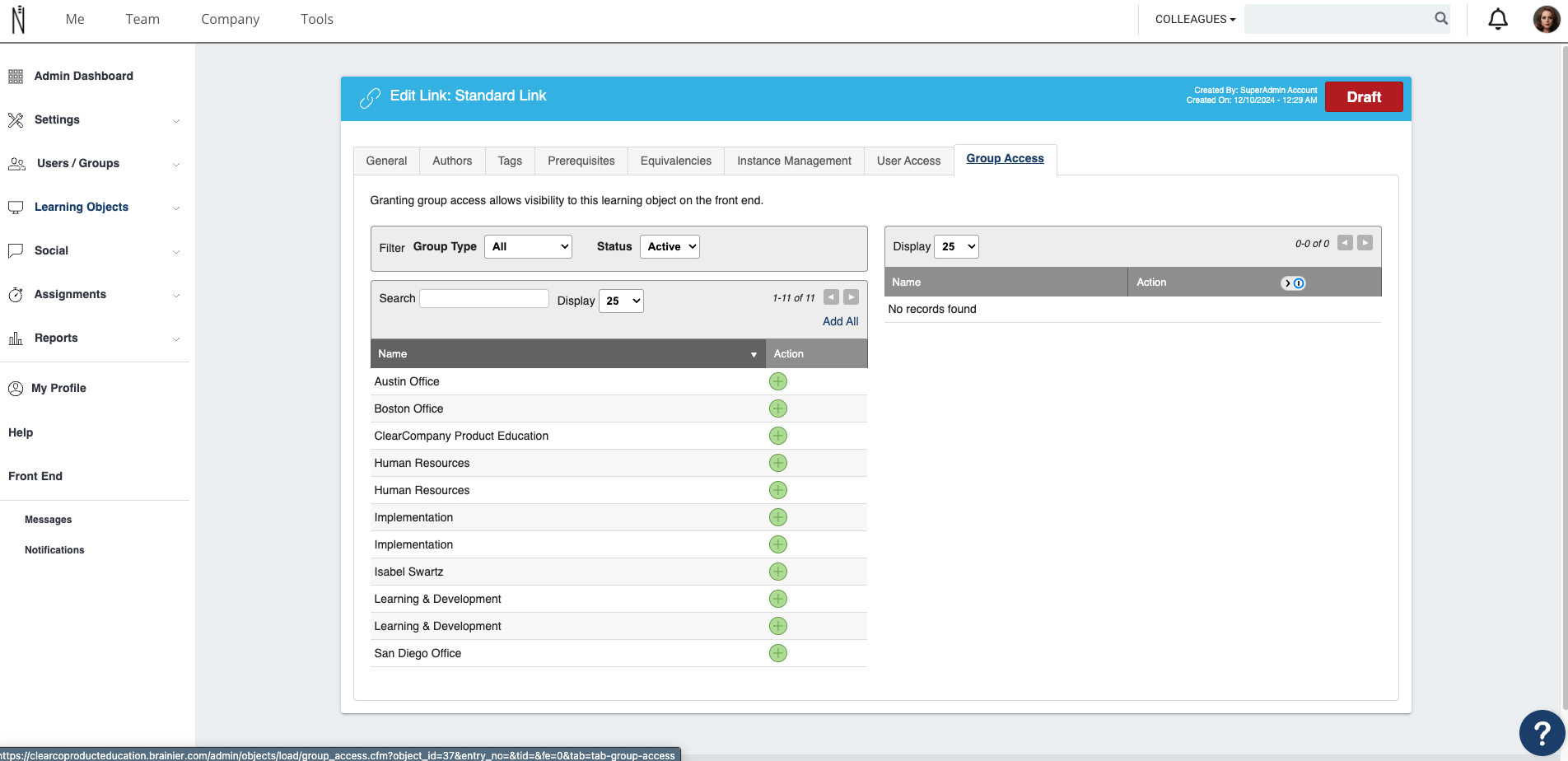This screenshot has width=1568, height=761.
Task: Toggle the info switch in Action column header
Action: [1294, 283]
